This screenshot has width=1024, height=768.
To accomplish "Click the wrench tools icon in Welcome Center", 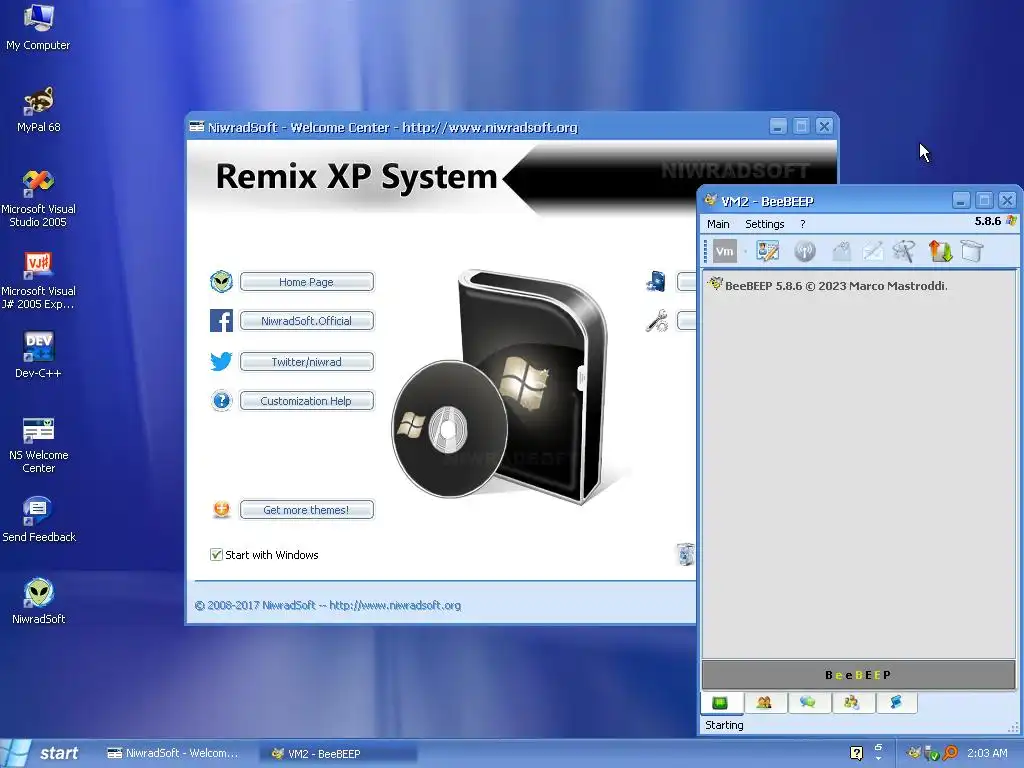I will [656, 321].
